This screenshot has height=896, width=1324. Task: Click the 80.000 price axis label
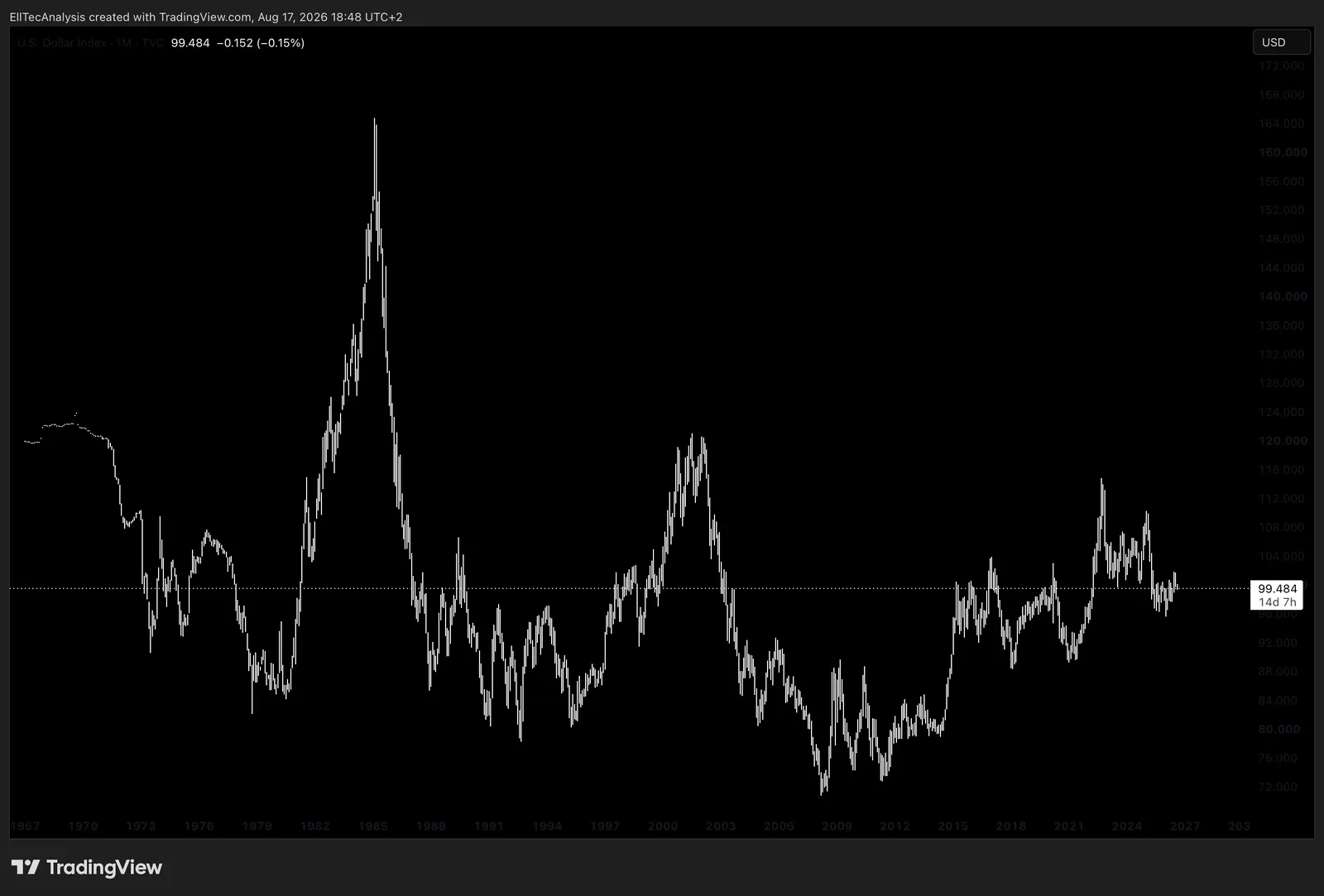click(x=1278, y=730)
